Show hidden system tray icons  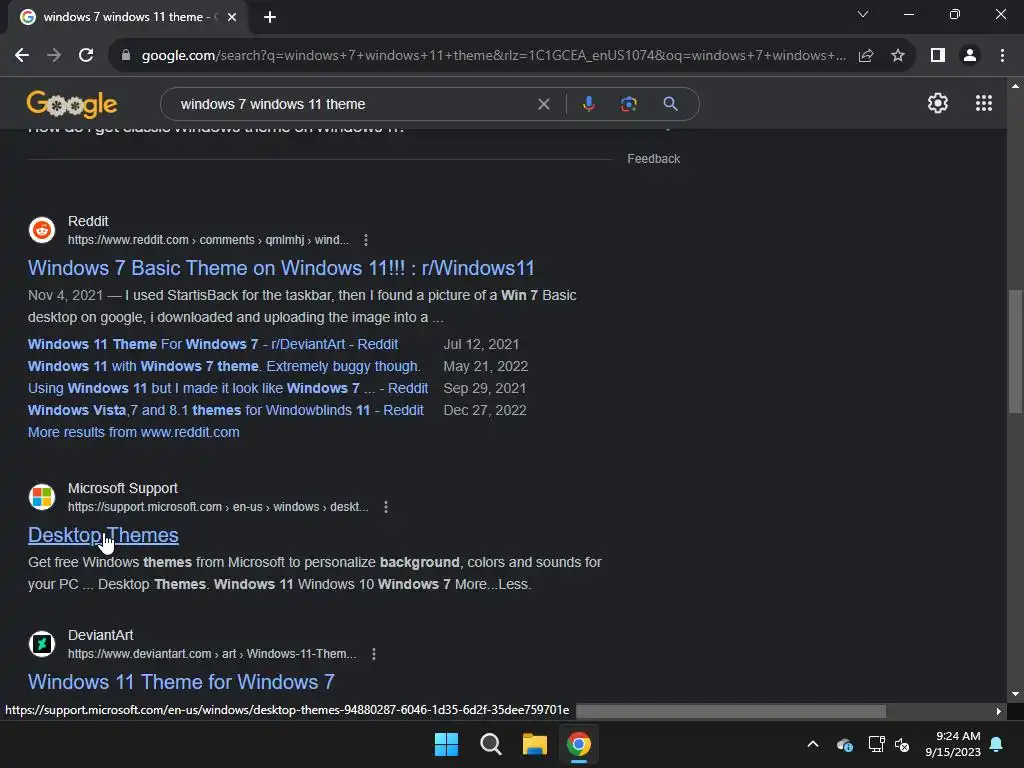point(813,744)
